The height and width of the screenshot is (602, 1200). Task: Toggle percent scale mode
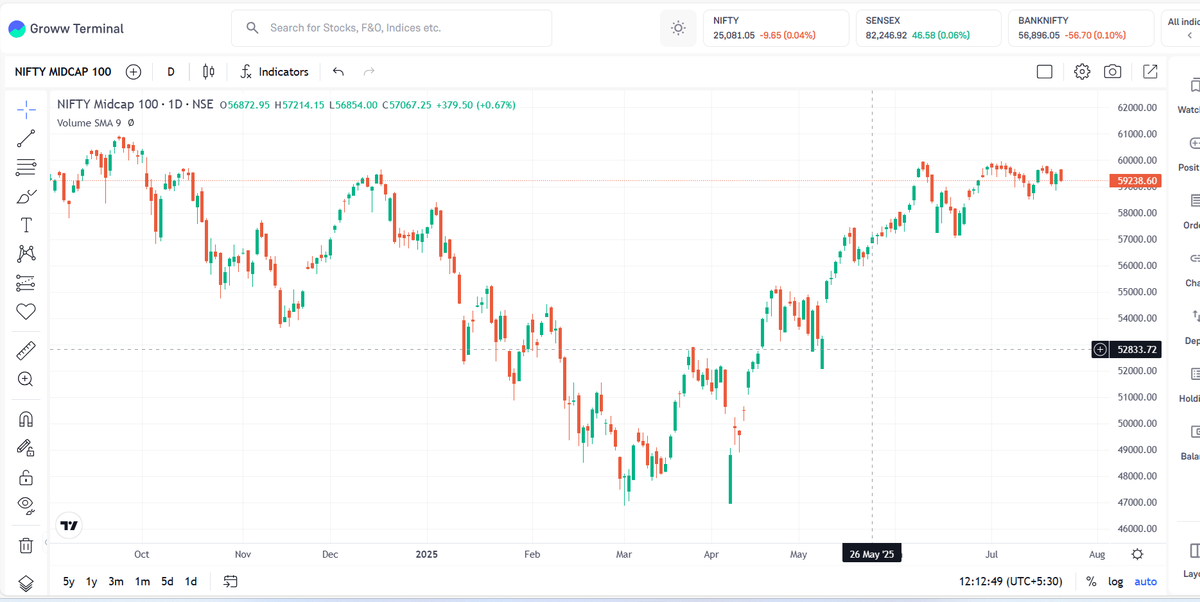coord(1090,582)
